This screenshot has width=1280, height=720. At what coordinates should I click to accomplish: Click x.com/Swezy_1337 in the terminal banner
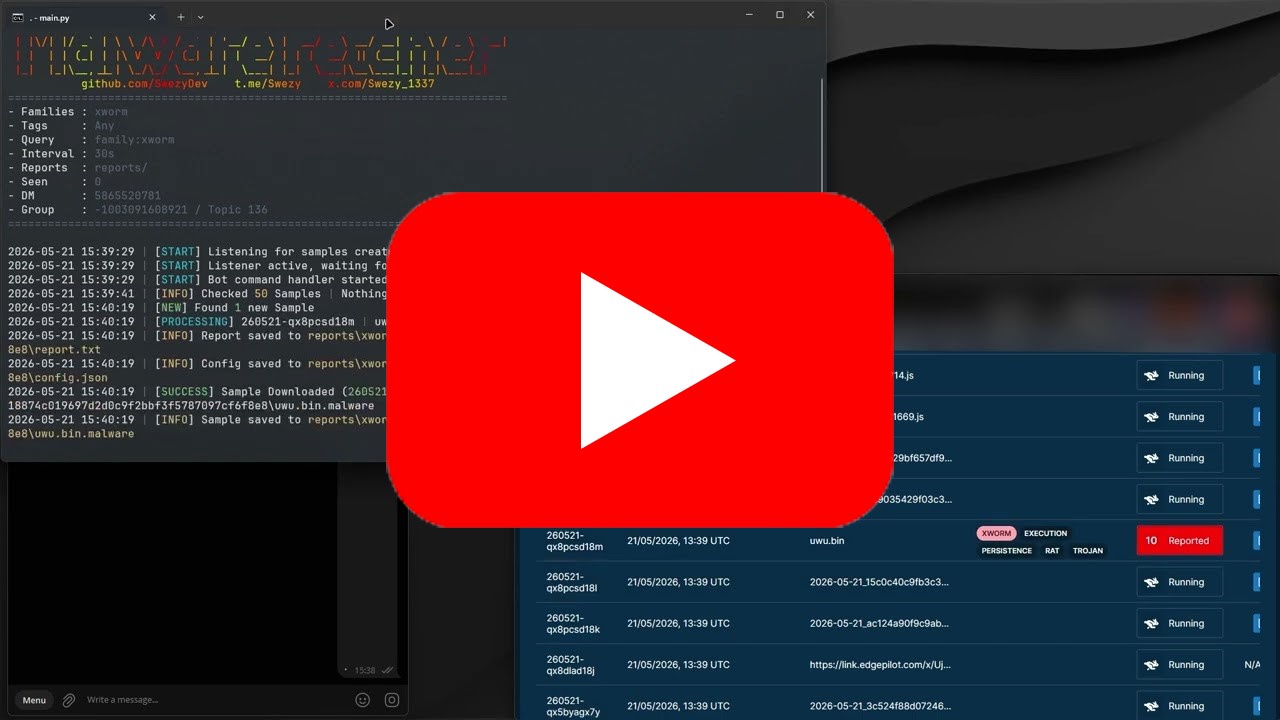click(x=381, y=84)
